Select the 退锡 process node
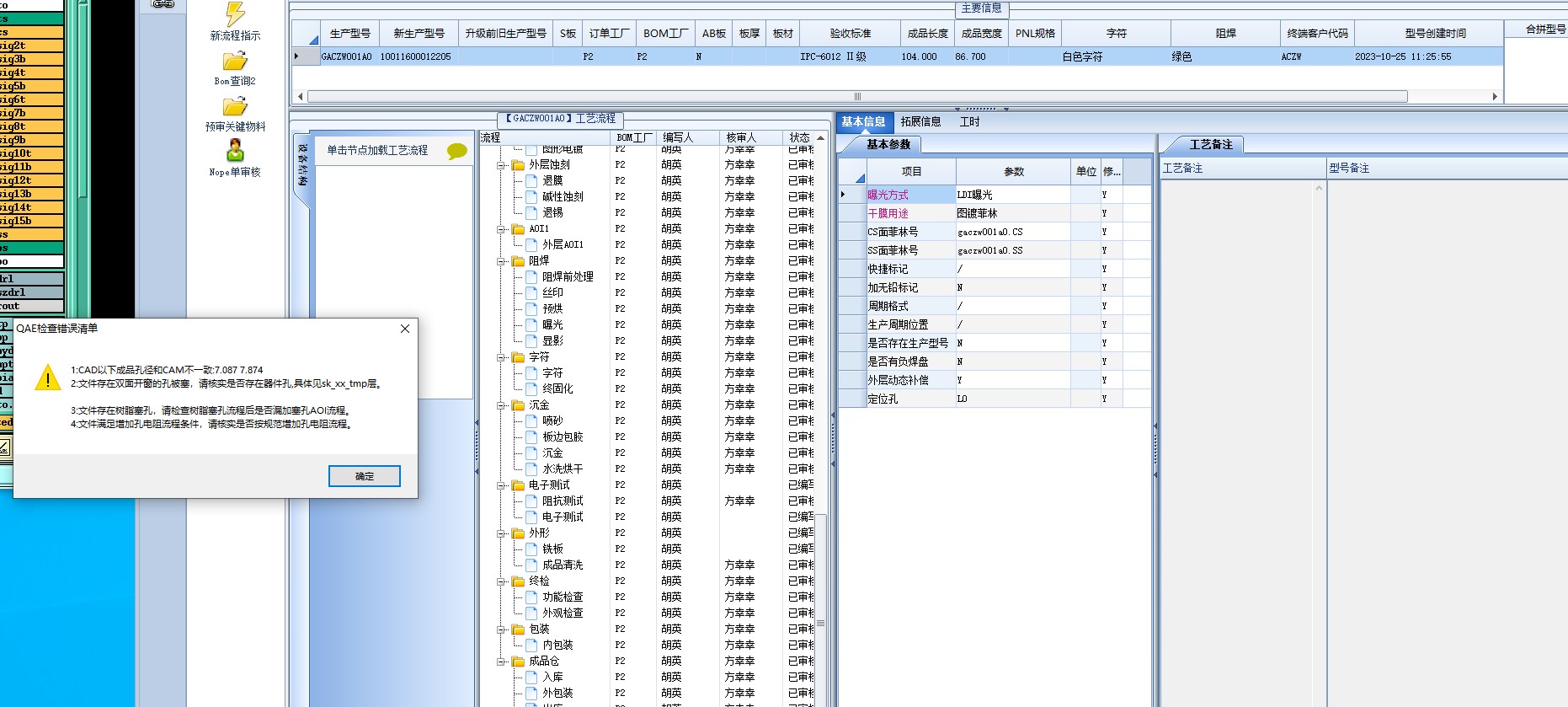The height and width of the screenshot is (707, 1568). click(x=552, y=212)
